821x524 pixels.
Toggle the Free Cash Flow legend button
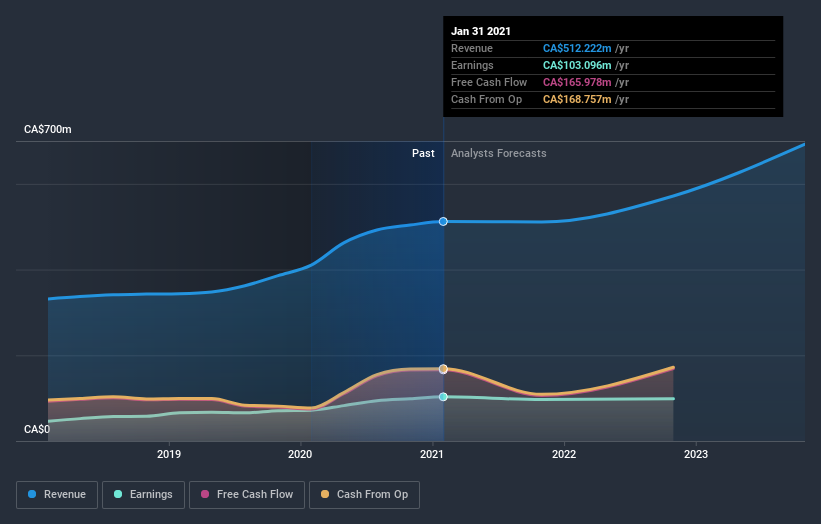coord(247,495)
